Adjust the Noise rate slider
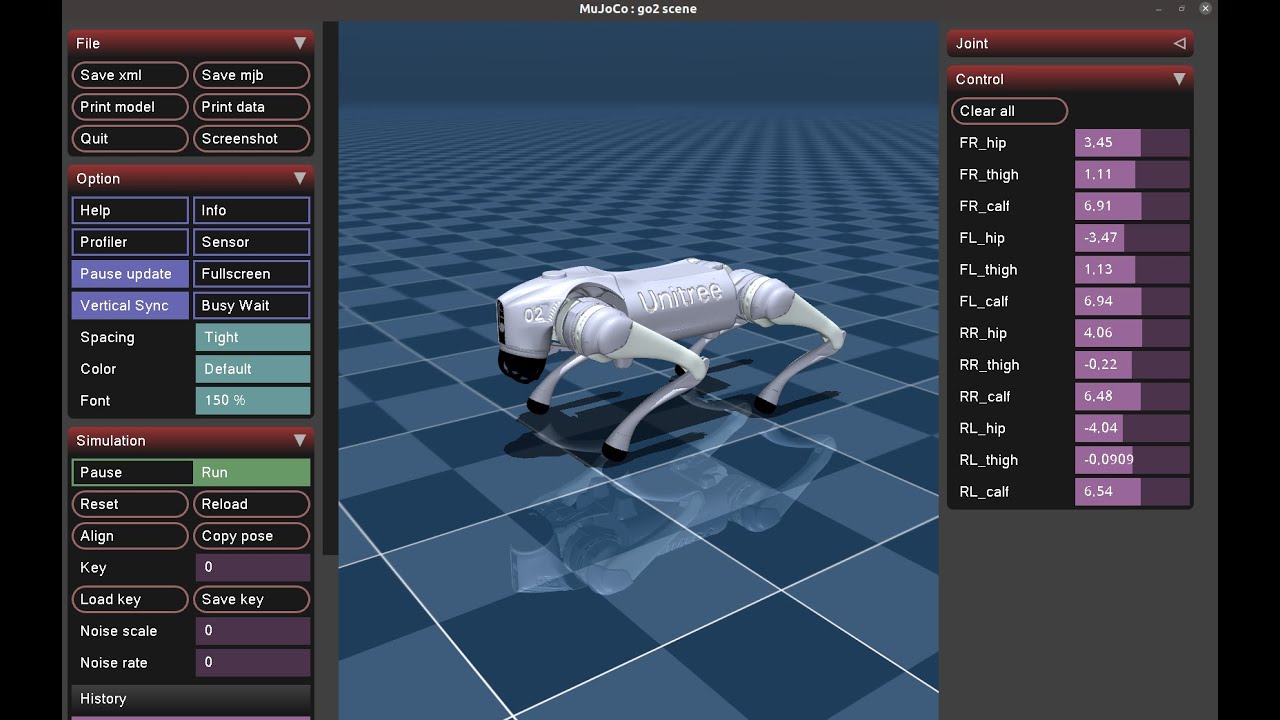Screen dimensions: 1280x720 [x=253, y=662]
